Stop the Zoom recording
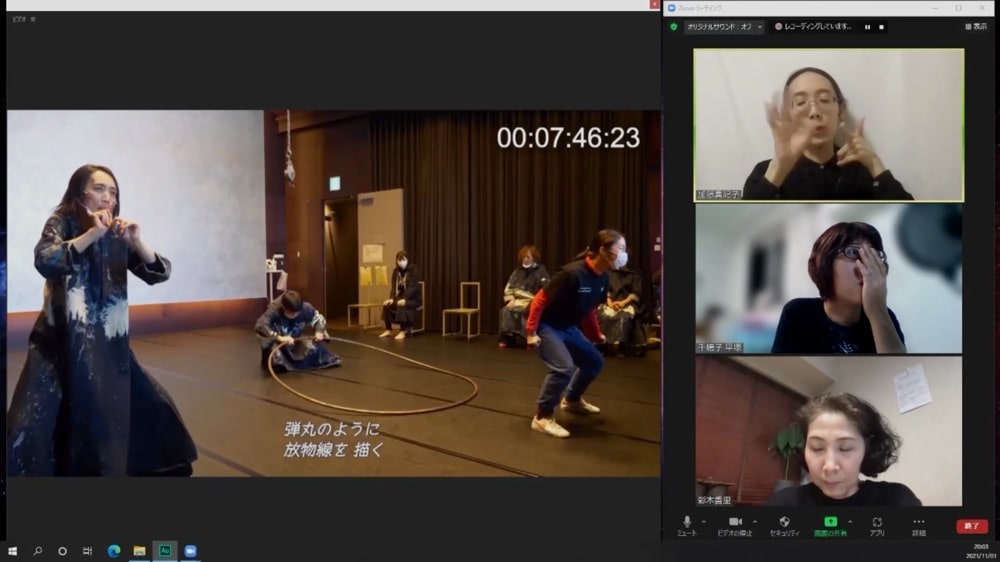 [x=881, y=27]
